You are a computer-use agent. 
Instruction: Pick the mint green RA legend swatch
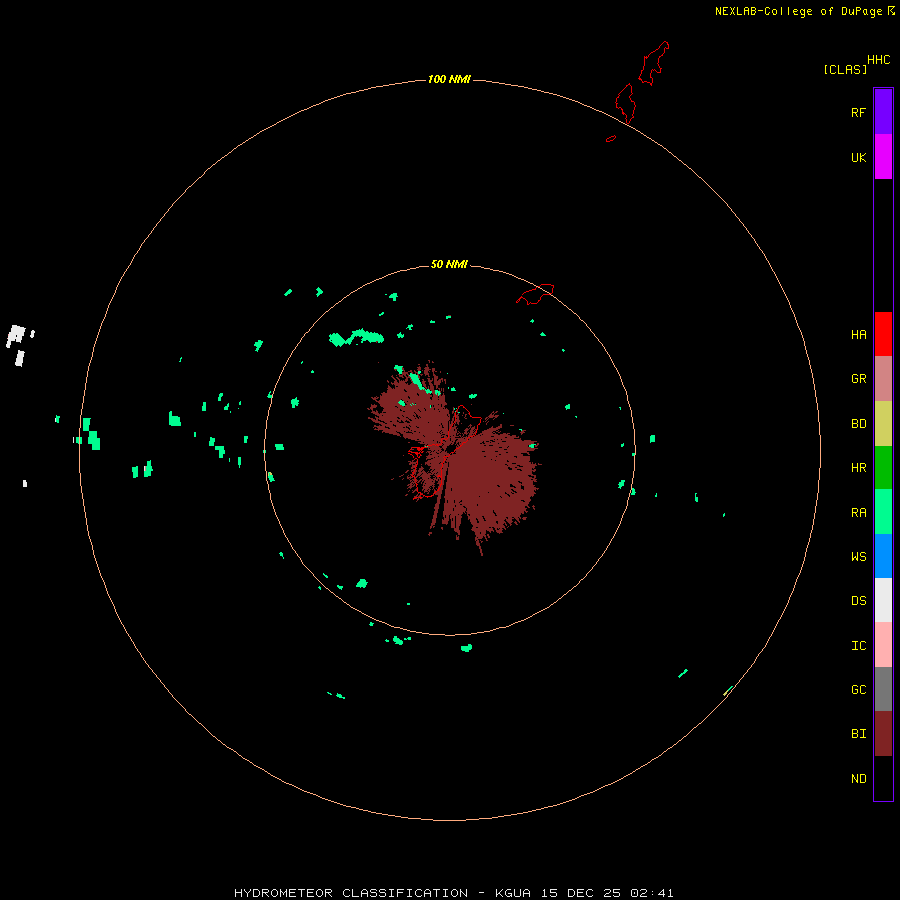883,512
